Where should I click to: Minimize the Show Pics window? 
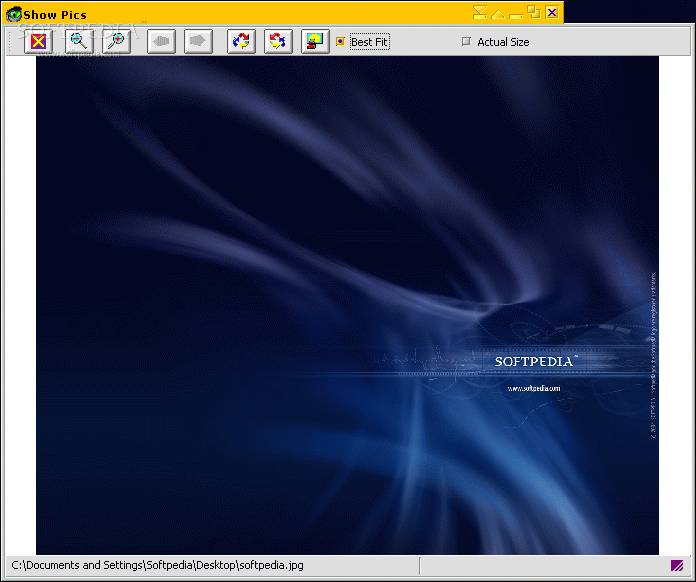[516, 16]
